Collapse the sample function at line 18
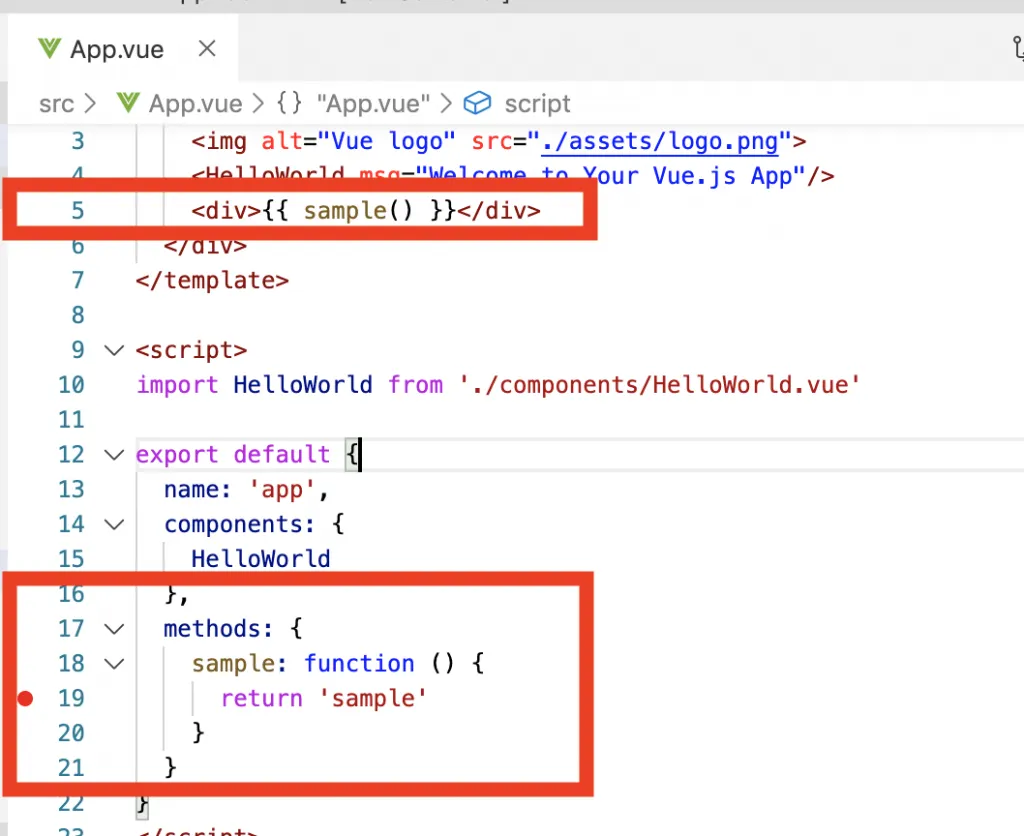 [x=114, y=664]
